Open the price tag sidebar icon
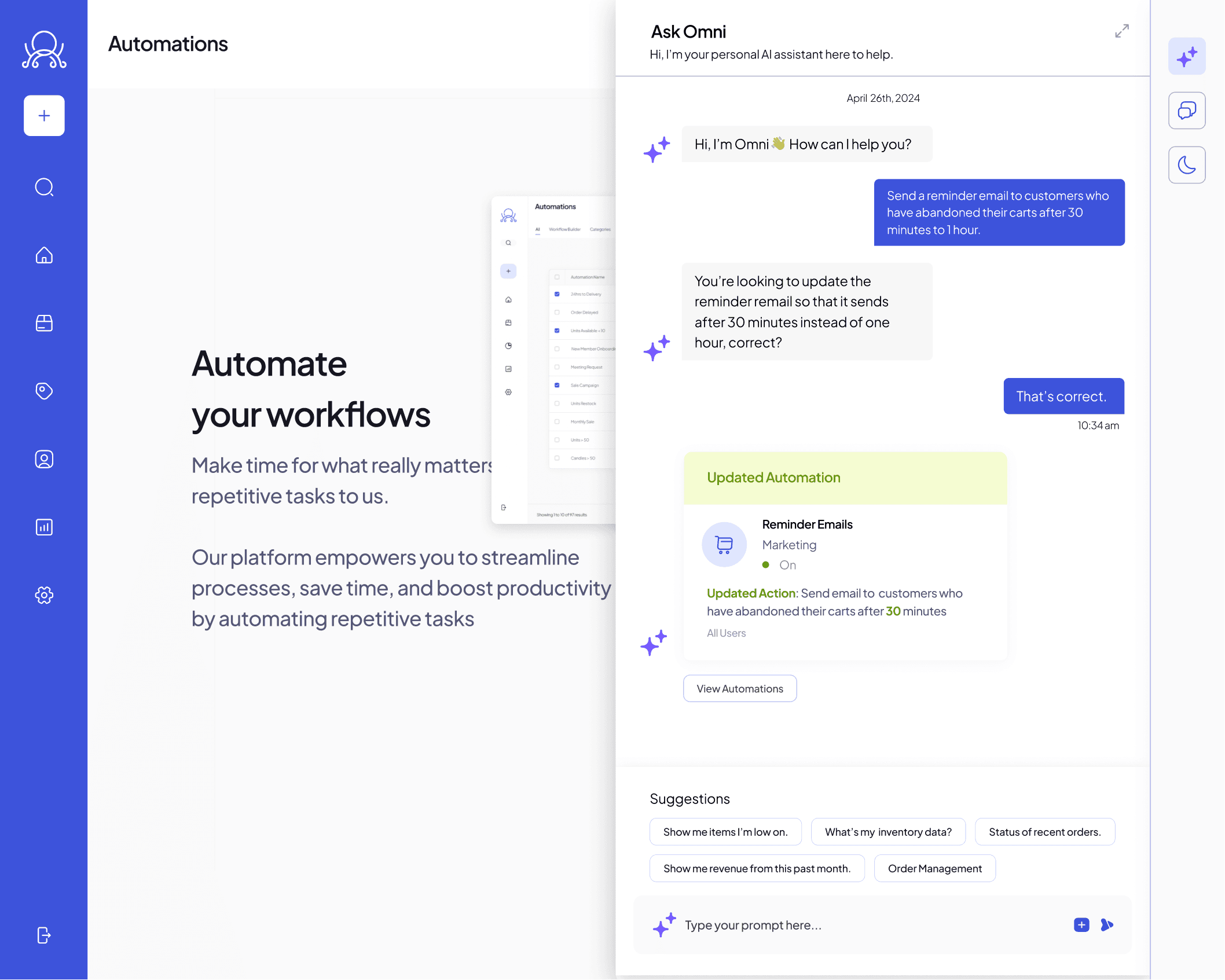1225x980 pixels. point(44,391)
